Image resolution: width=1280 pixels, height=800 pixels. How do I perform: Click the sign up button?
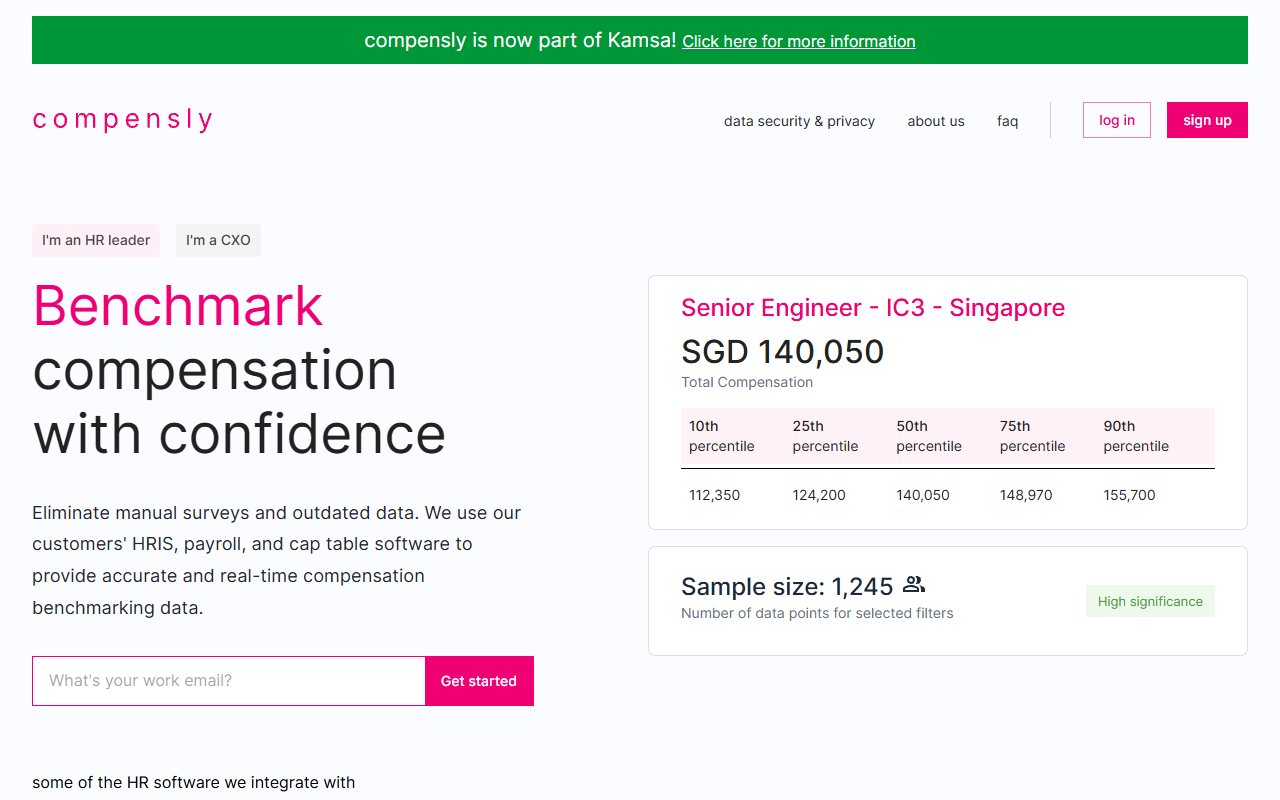(x=1207, y=120)
